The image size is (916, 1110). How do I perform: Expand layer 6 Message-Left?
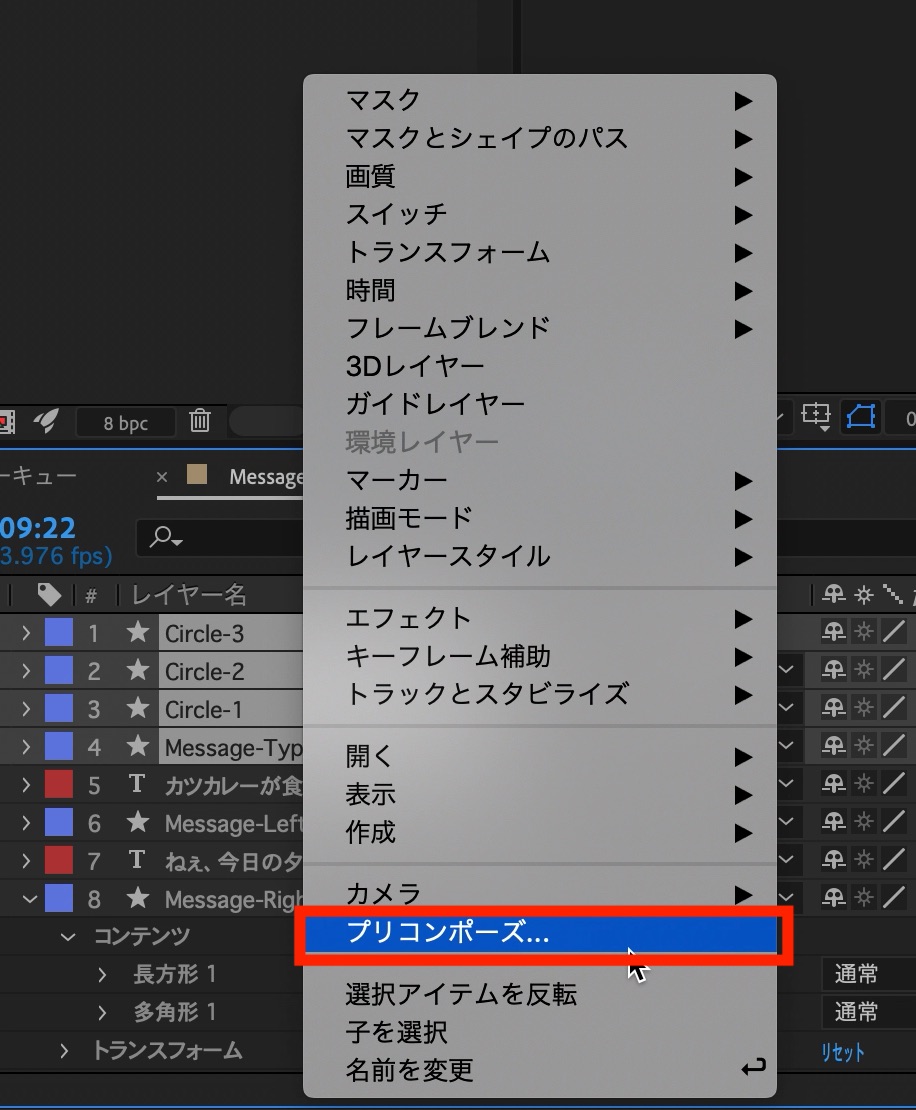(26, 823)
